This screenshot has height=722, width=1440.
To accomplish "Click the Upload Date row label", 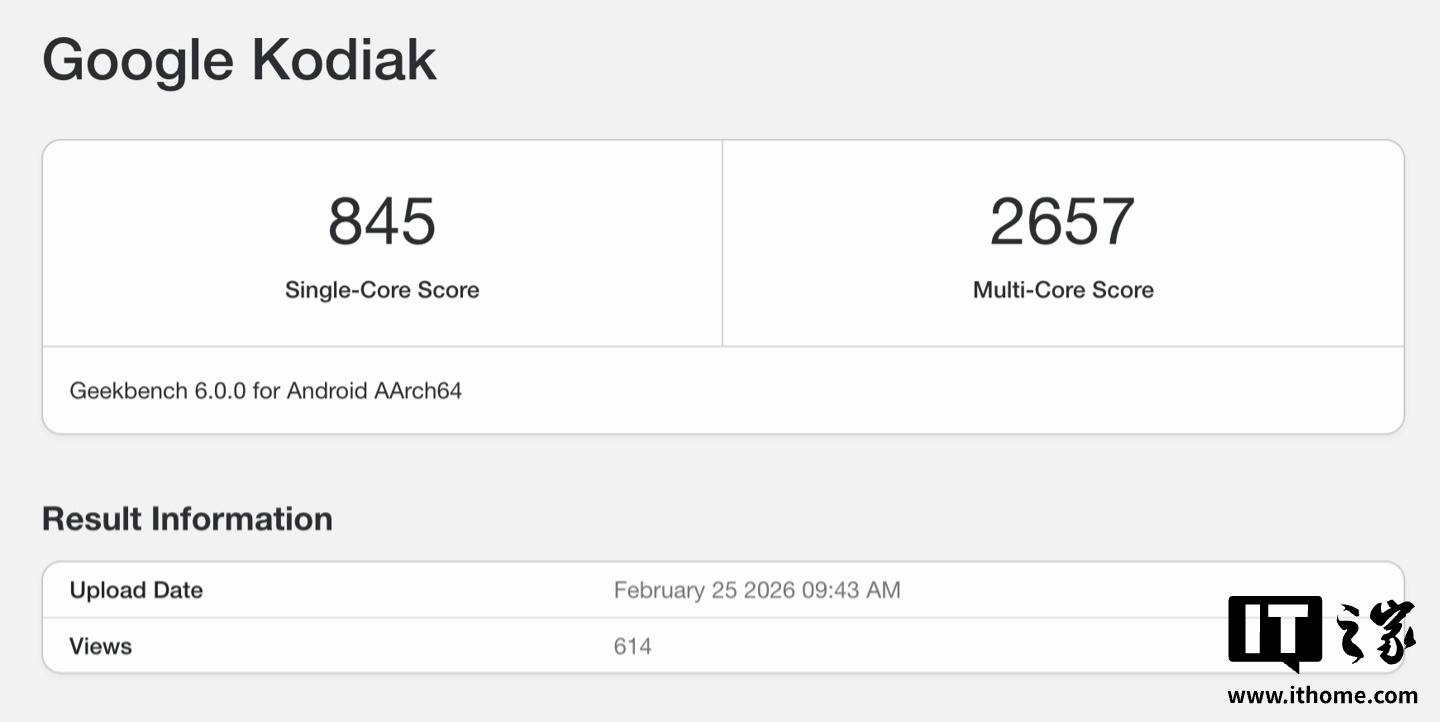I will 136,590.
